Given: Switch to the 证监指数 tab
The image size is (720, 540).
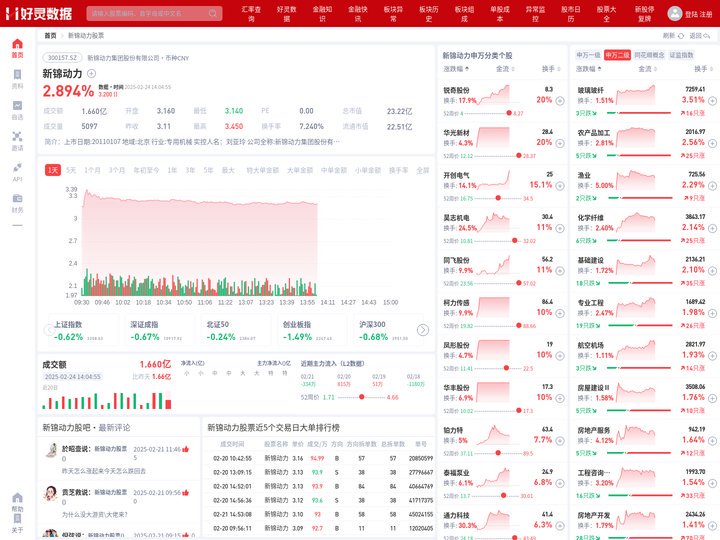Looking at the screenshot, I should click(x=681, y=55).
